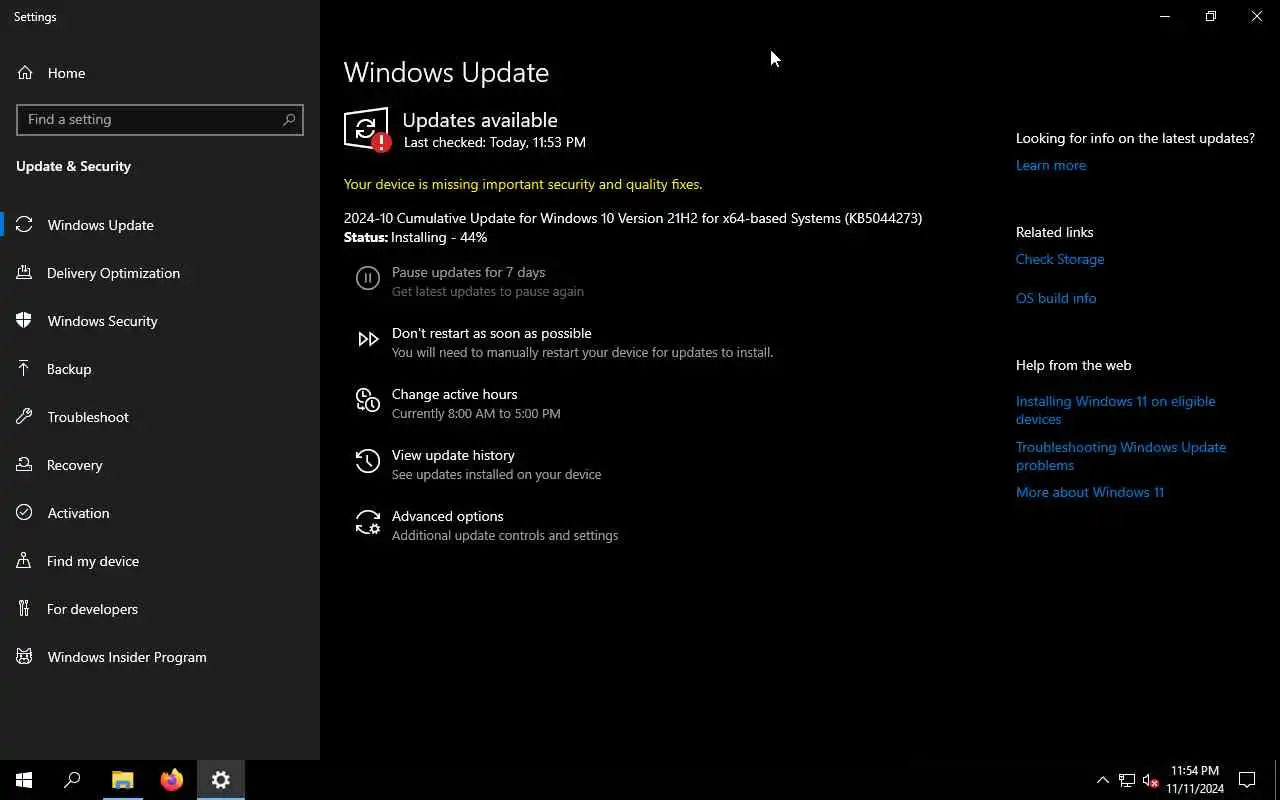Click the Troubleshoot wrench icon
The height and width of the screenshot is (800, 1280).
click(x=25, y=417)
